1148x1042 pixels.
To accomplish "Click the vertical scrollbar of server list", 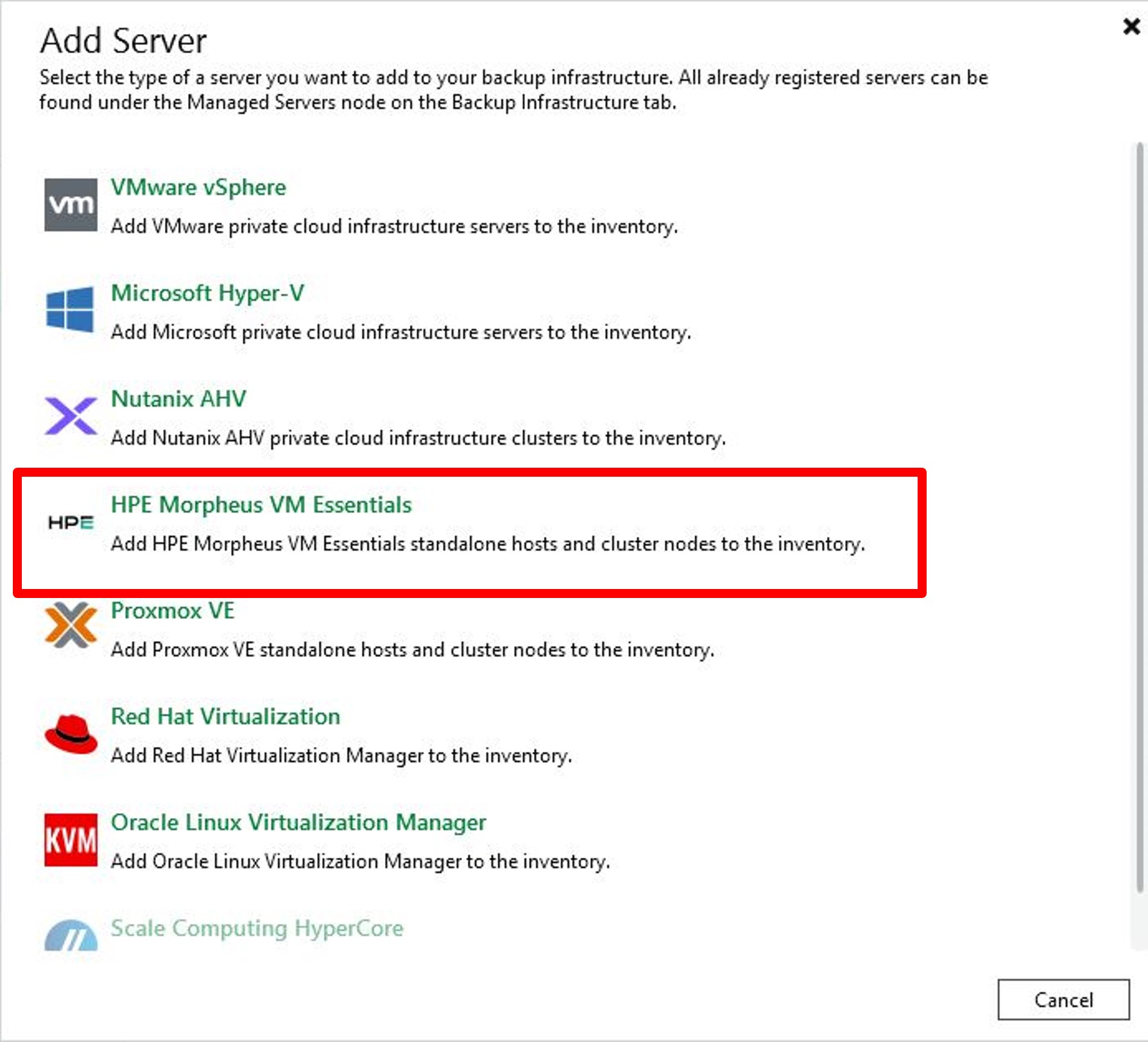I will tap(1140, 517).
